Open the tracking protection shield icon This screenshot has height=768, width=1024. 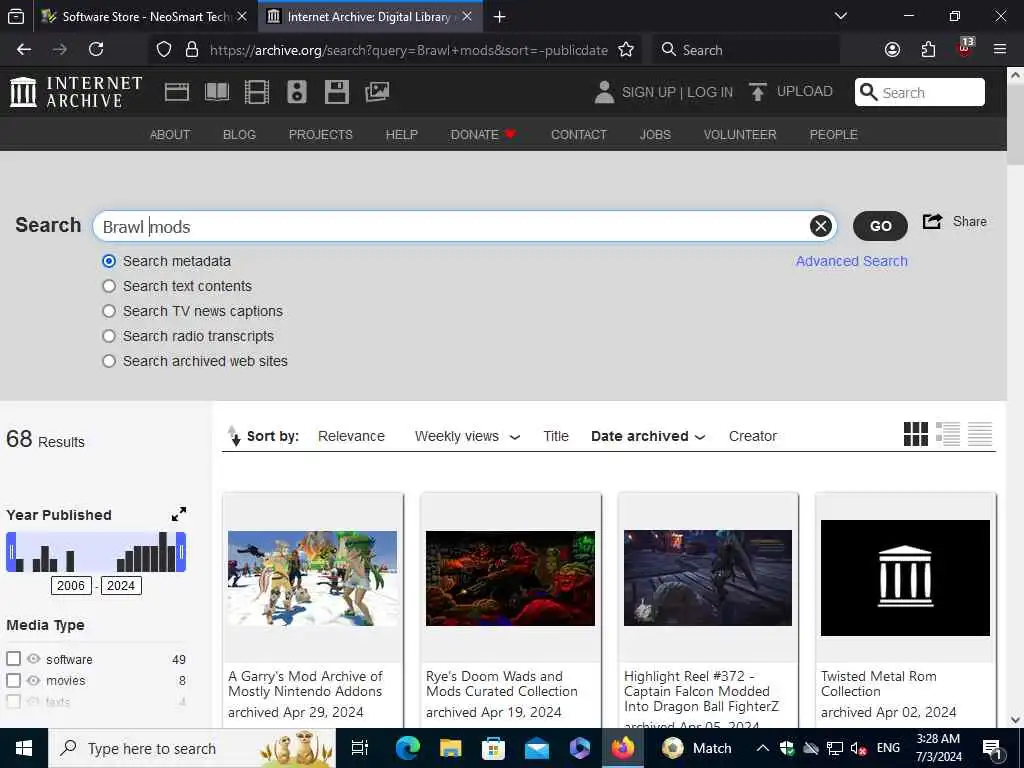click(164, 50)
